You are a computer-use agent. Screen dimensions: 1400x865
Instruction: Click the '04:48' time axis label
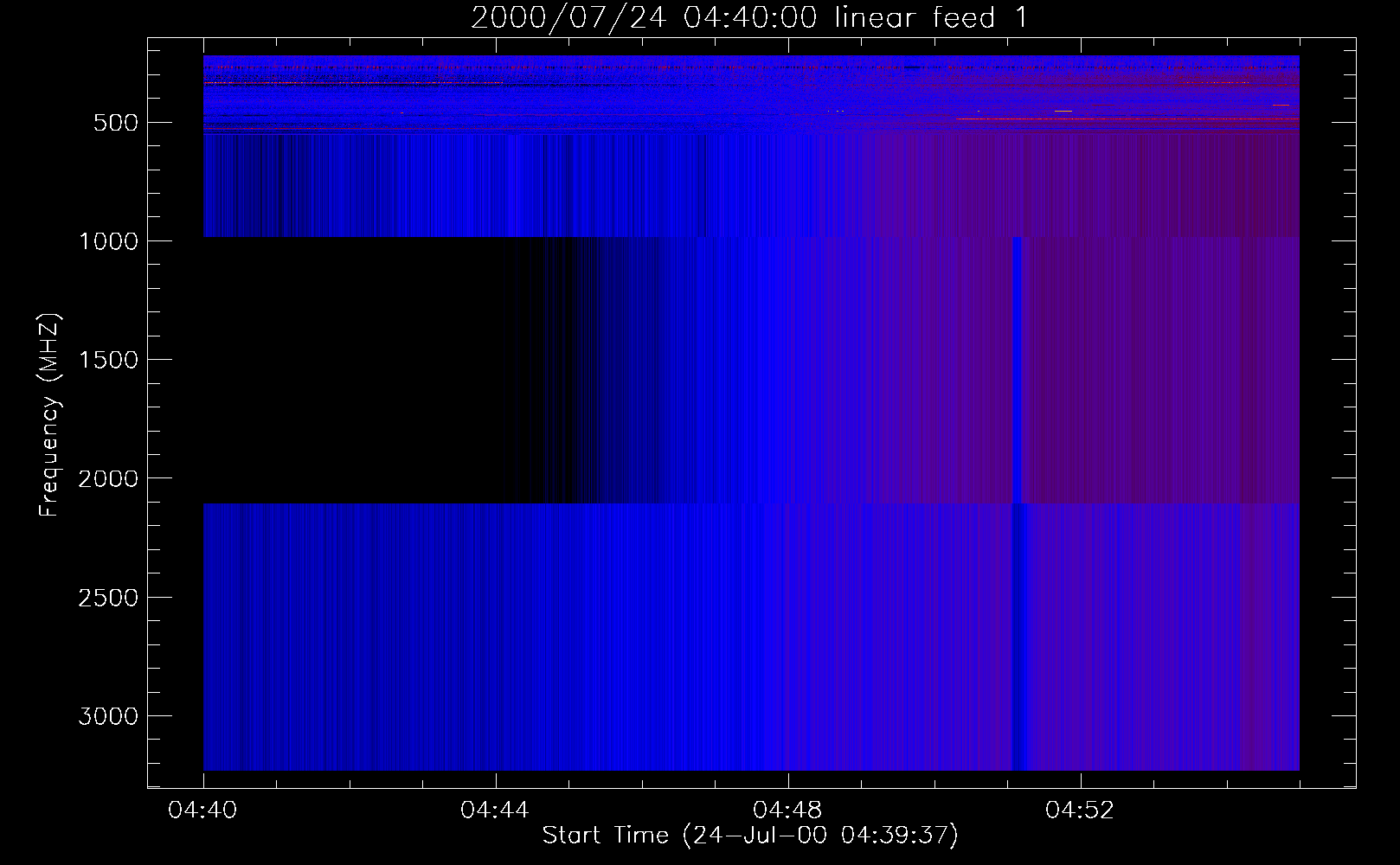click(x=787, y=811)
